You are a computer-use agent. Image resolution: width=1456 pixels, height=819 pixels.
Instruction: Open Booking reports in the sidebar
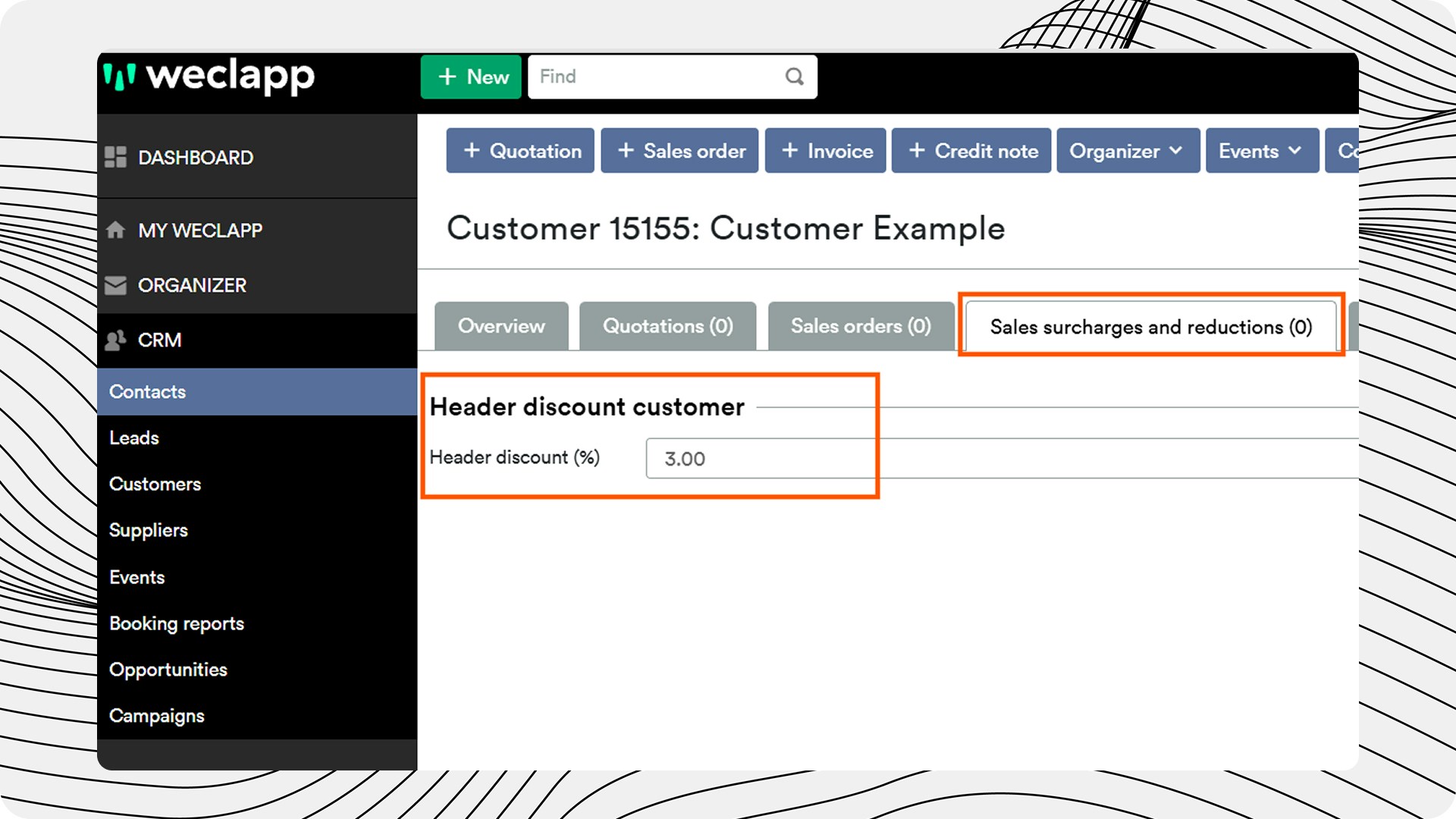coord(257,623)
